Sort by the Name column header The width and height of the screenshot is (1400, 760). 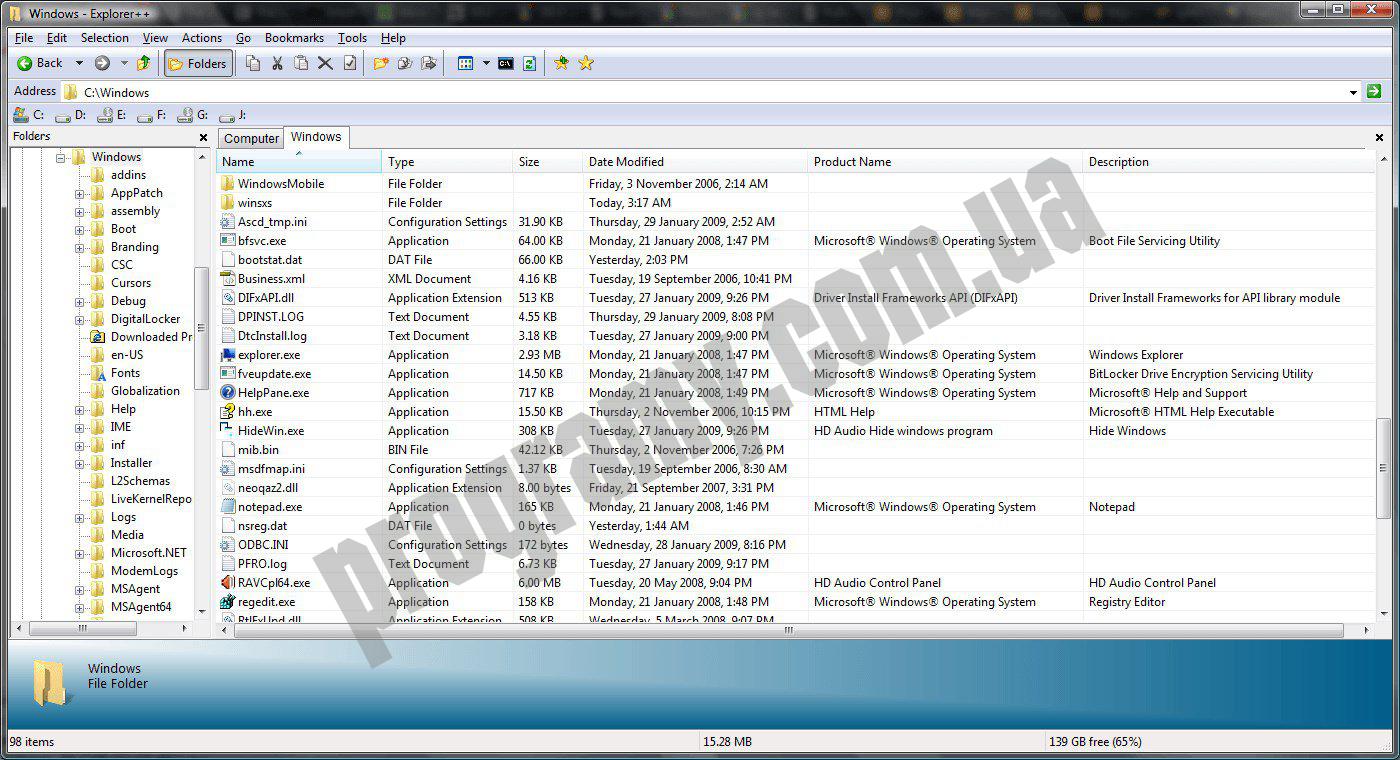point(299,162)
